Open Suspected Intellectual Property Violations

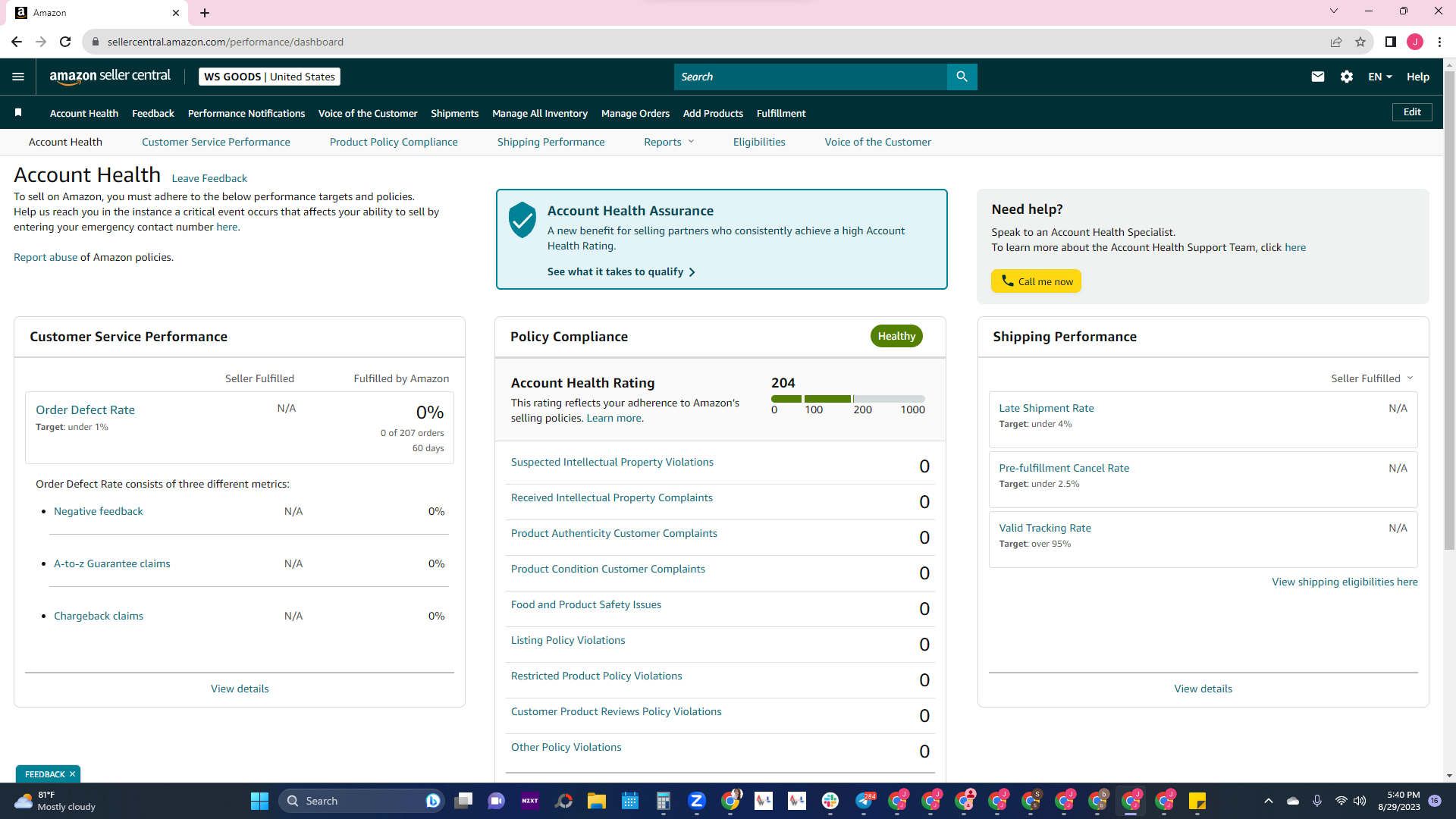click(612, 462)
